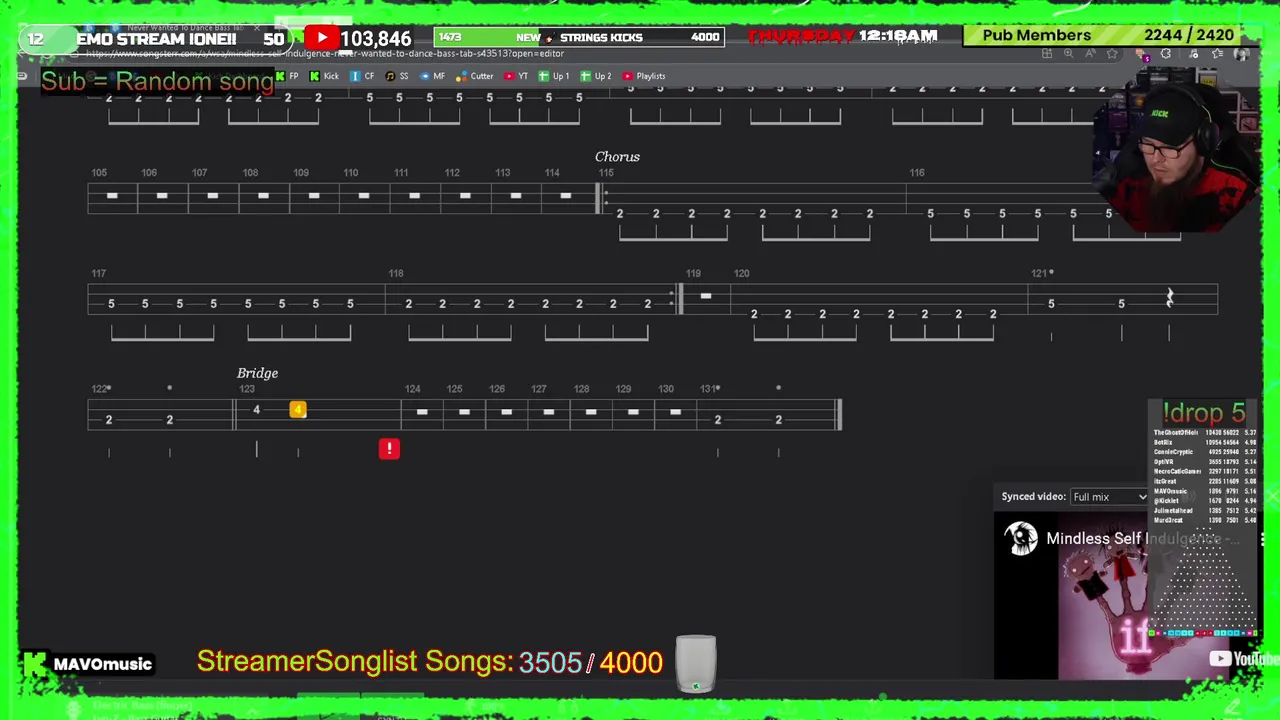
Task: Click measure number 120
Action: tap(741, 273)
